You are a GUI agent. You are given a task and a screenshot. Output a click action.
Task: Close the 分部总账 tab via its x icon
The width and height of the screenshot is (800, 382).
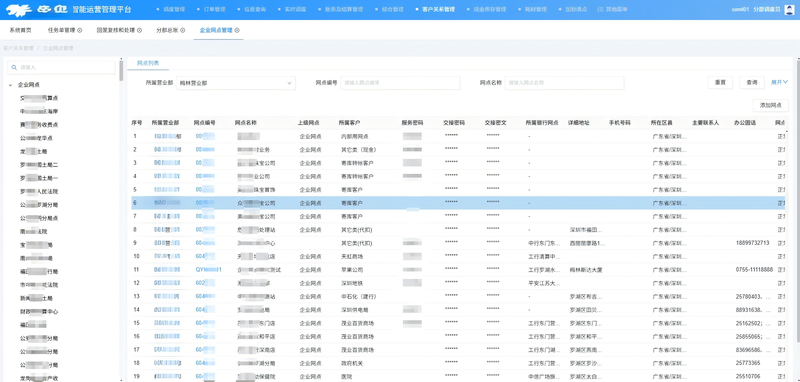183,30
